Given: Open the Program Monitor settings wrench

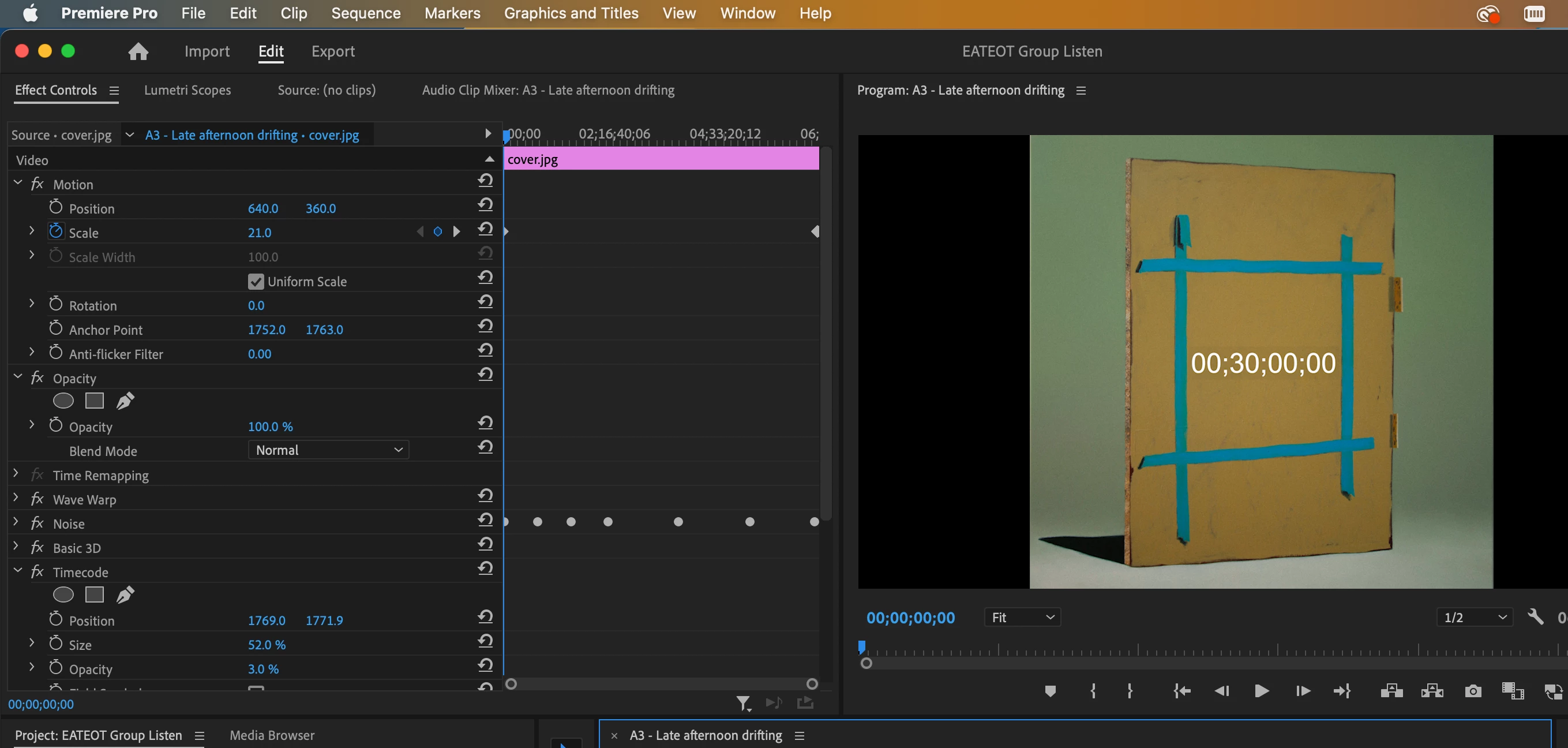Looking at the screenshot, I should [x=1535, y=617].
